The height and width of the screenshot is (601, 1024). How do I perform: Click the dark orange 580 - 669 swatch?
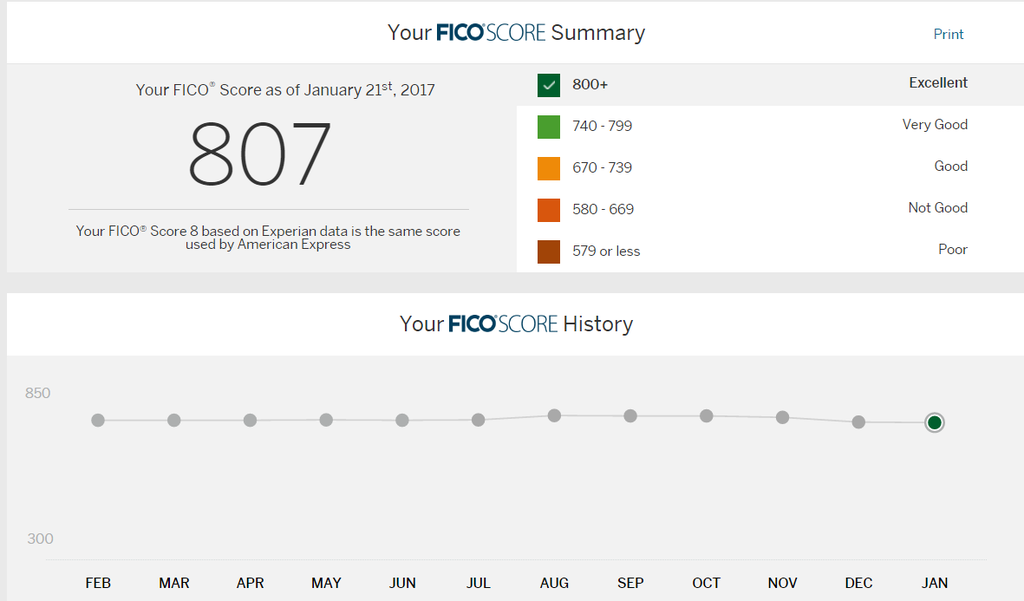pos(549,210)
